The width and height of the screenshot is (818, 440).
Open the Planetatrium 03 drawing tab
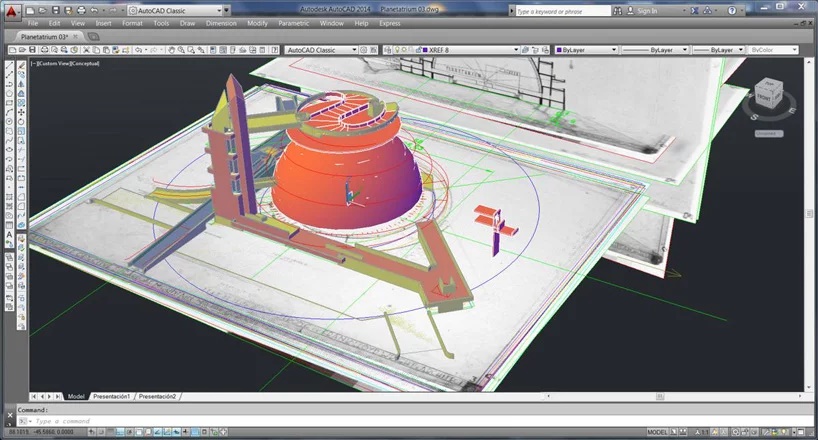[44, 36]
